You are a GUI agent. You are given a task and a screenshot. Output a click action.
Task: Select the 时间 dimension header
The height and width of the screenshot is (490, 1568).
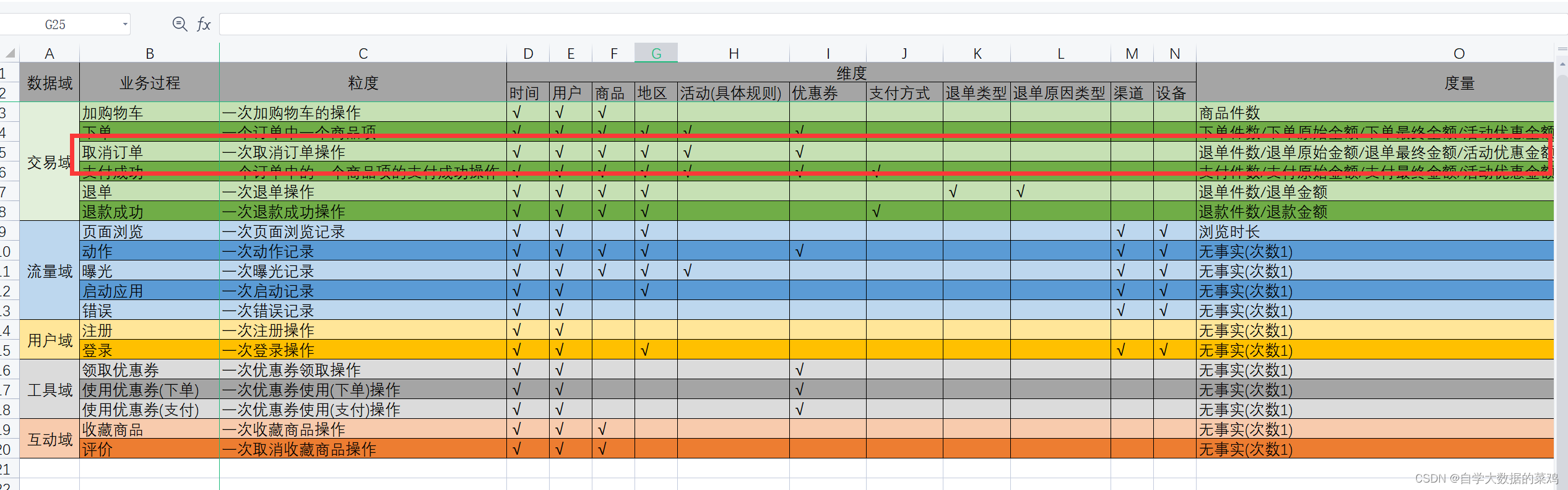pos(528,92)
